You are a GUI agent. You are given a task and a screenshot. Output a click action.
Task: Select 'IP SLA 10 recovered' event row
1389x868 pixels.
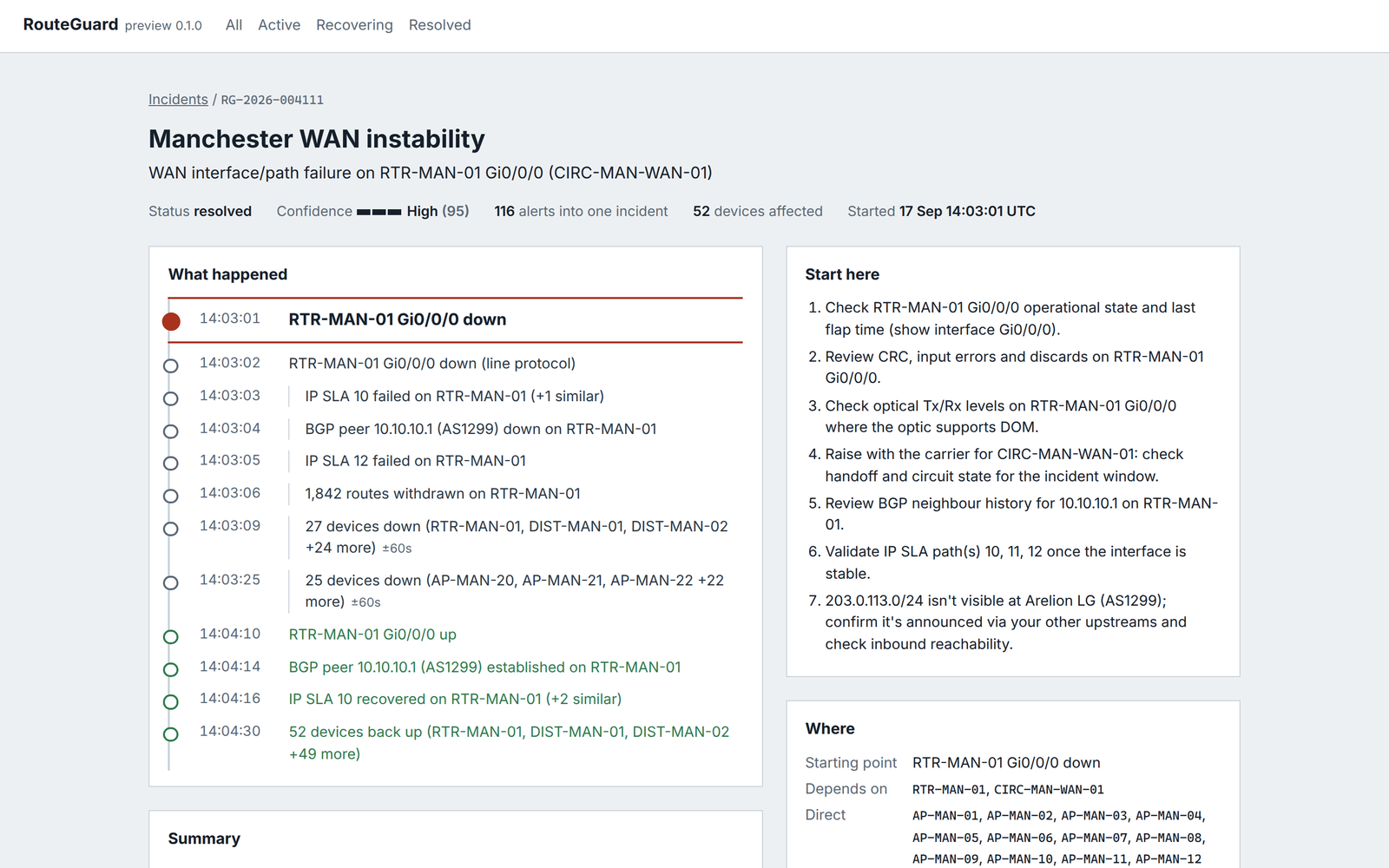[455, 700]
